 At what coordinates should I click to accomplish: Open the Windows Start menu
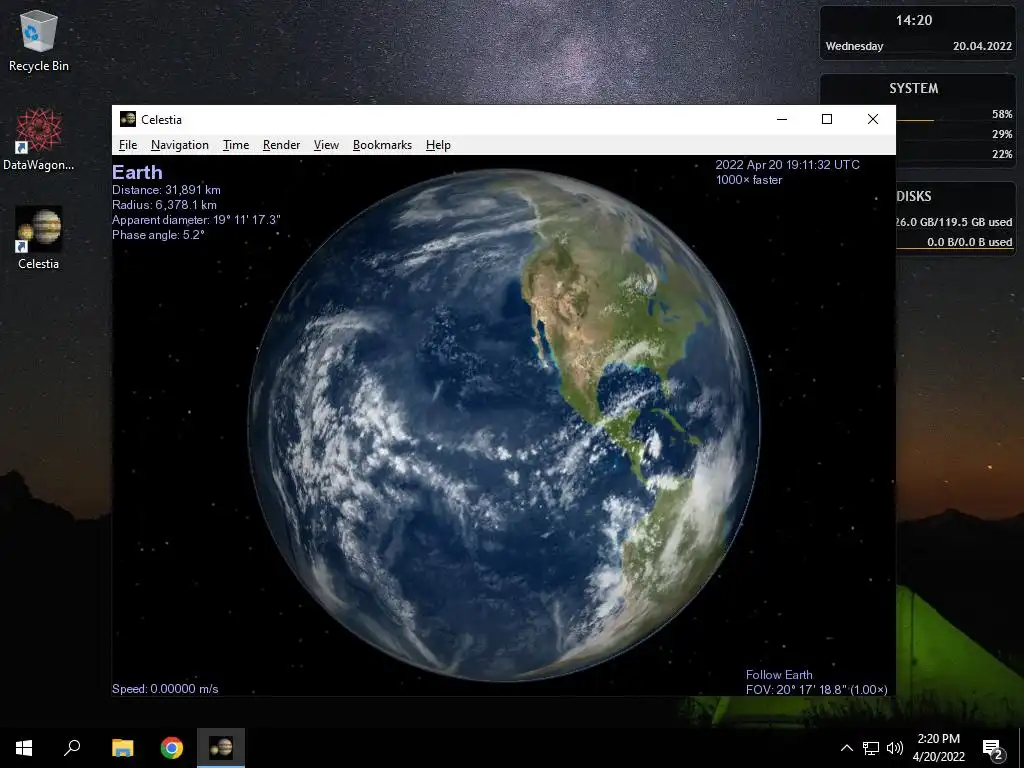tap(24, 748)
